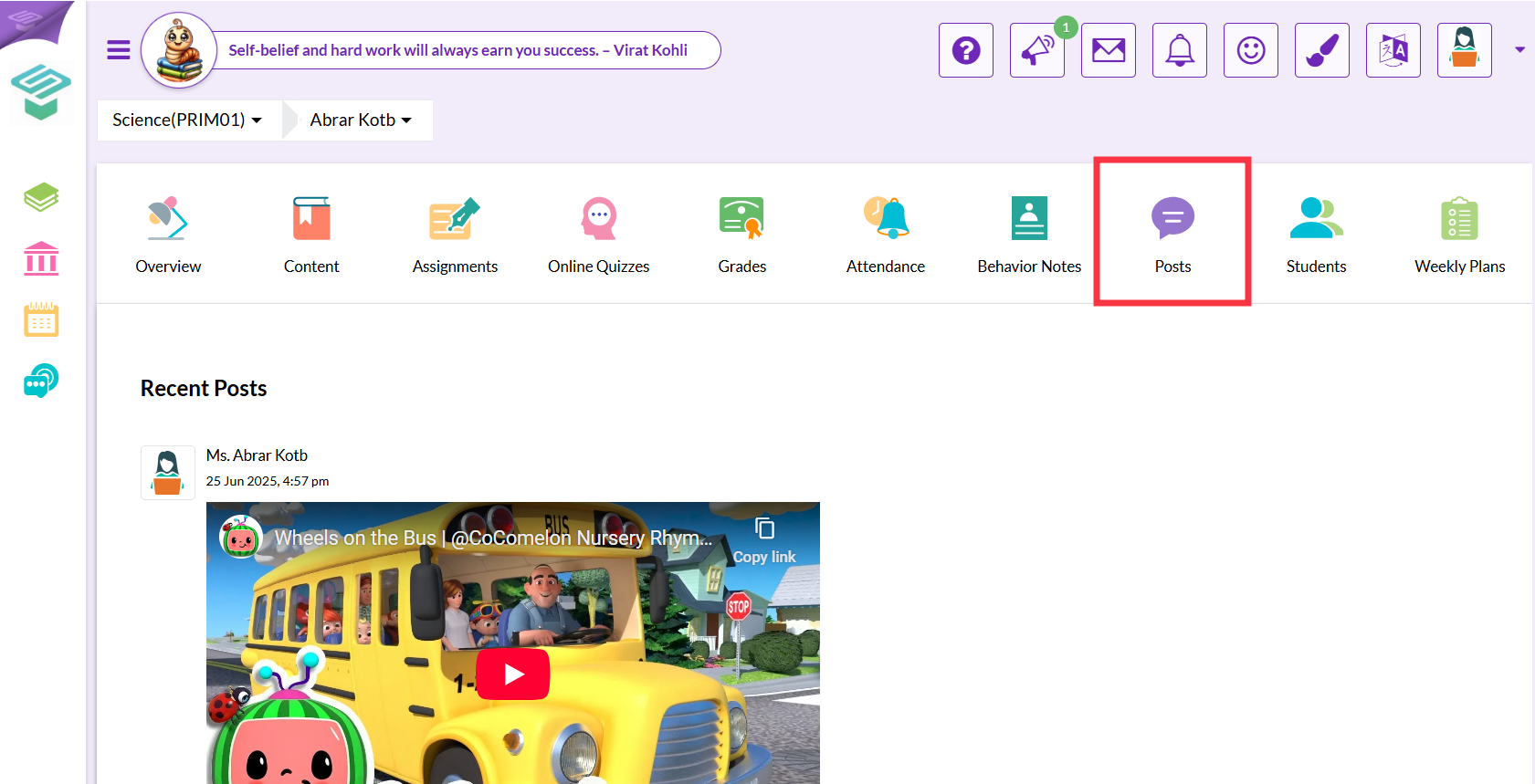Click Ms. Abrar Kotb post author name
The height and width of the screenshot is (784, 1535).
(257, 455)
